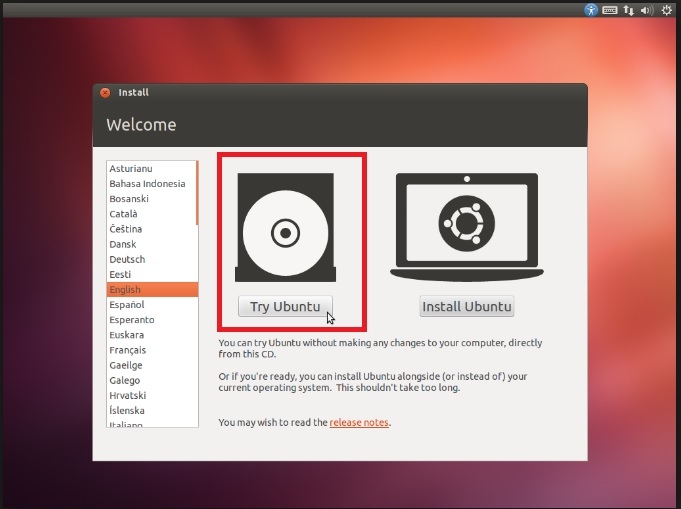Image resolution: width=681 pixels, height=509 pixels.
Task: Select Eesti language
Action: pos(151,274)
